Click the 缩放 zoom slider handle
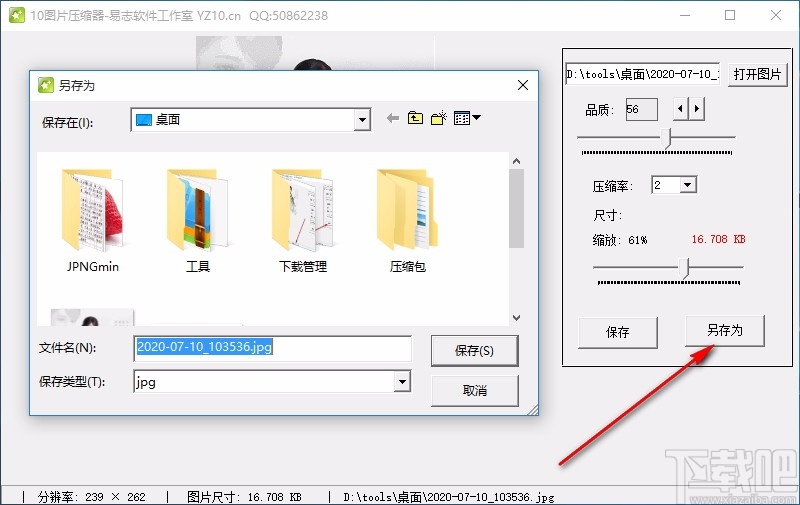Viewport: 800px width, 505px height. (685, 268)
